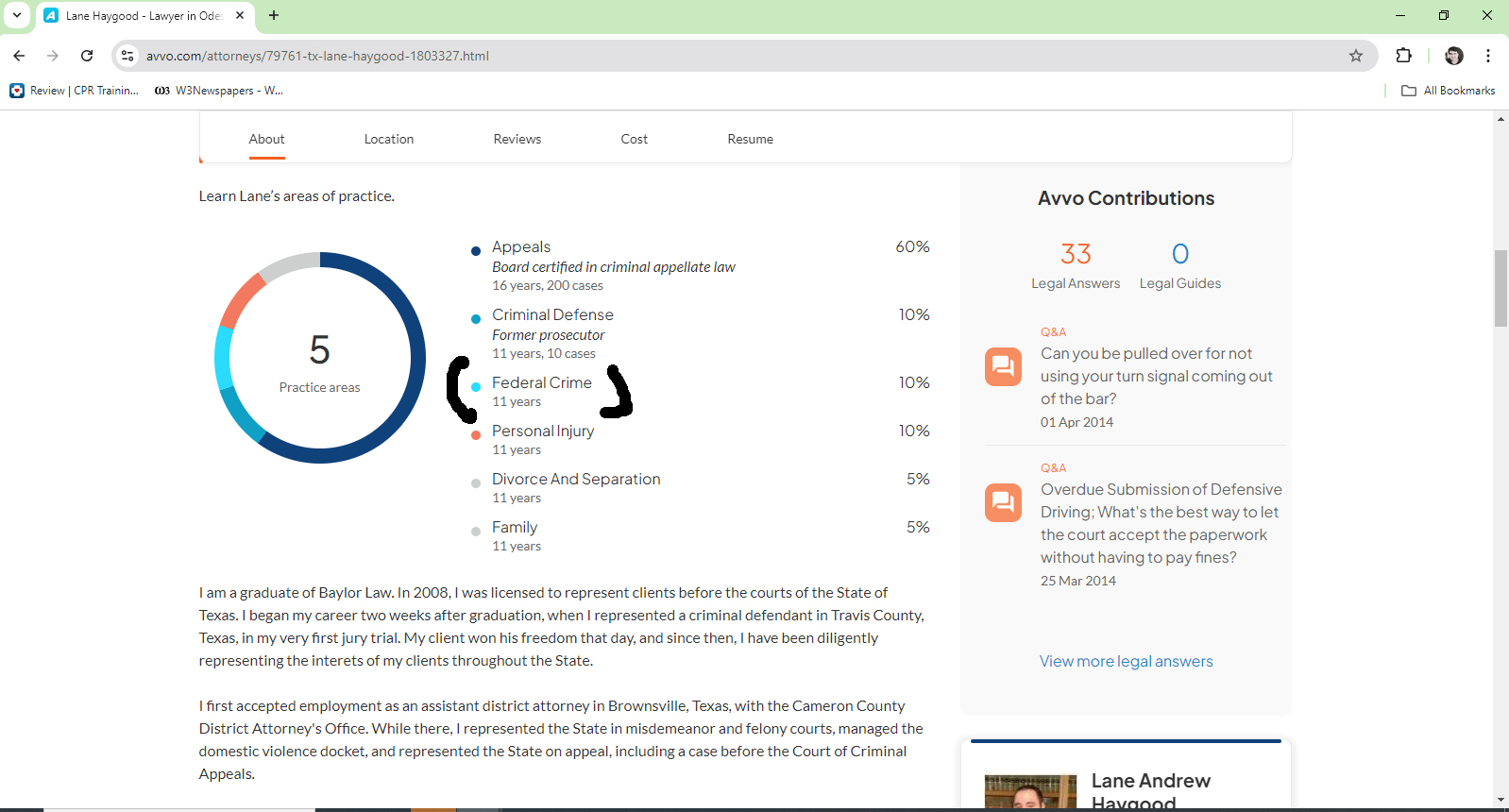The image size is (1509, 812).
Task: Click the browser back arrow
Action: click(19, 56)
